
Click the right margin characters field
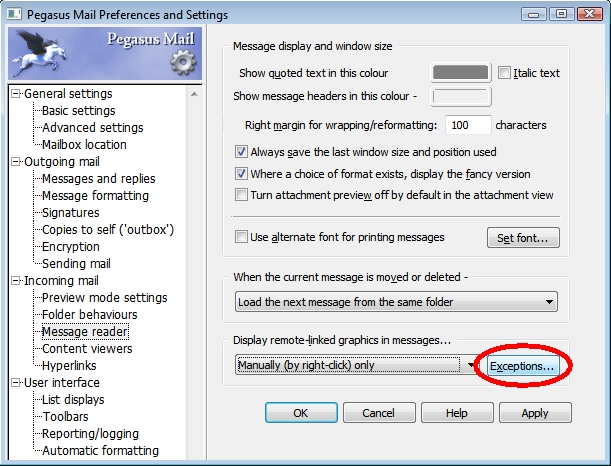(x=468, y=126)
